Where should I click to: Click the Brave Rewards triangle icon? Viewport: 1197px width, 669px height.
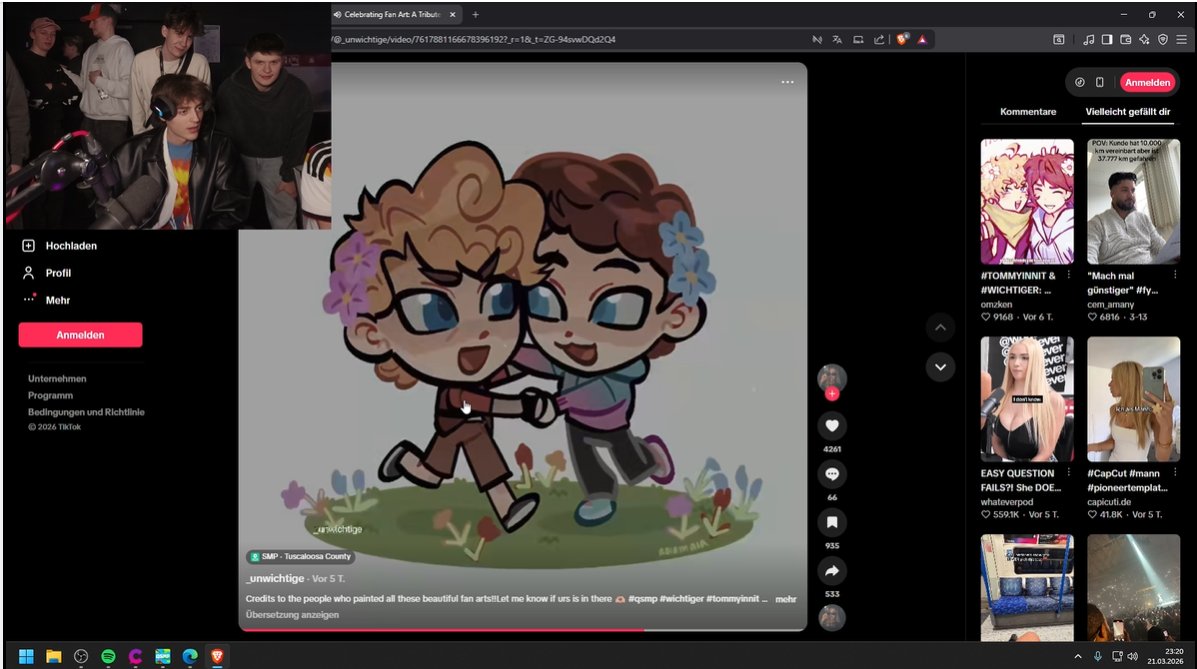(x=922, y=39)
